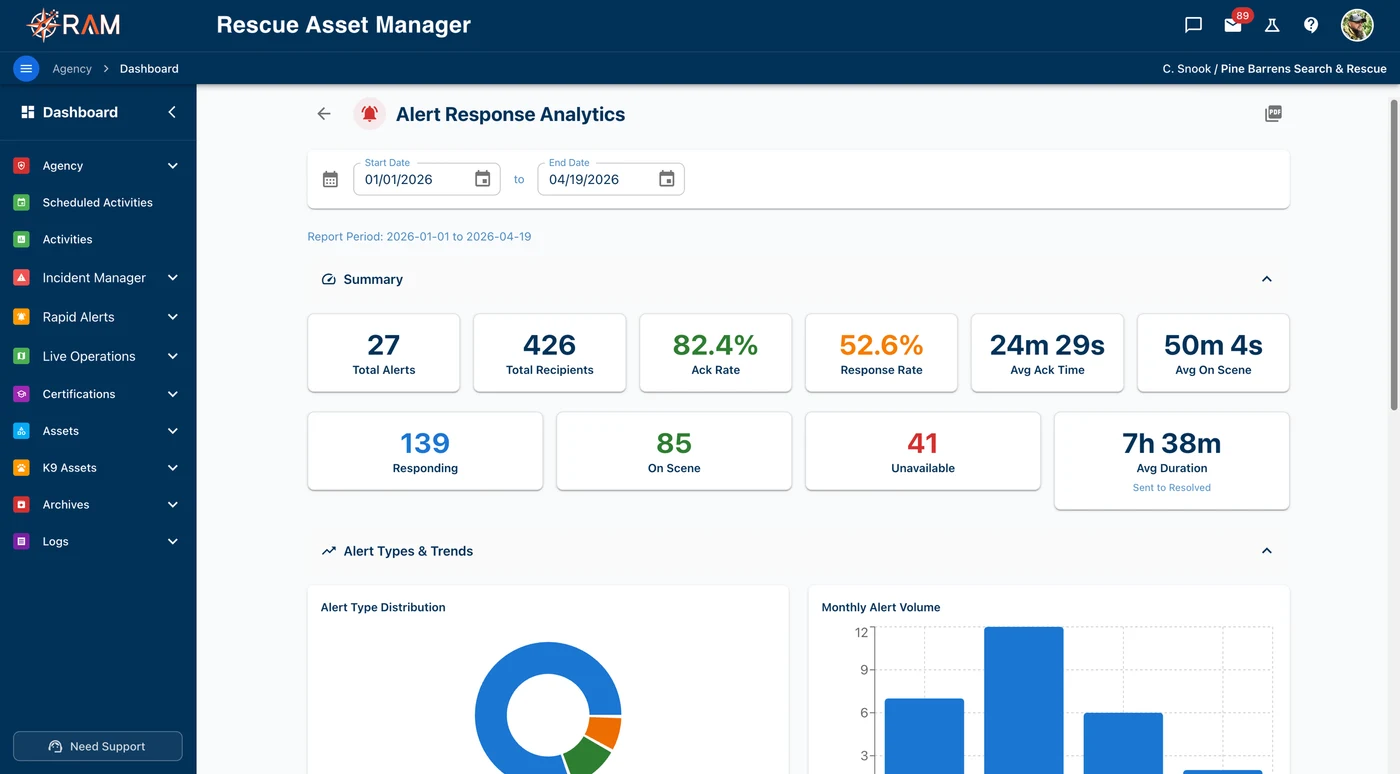Click the Scheduled Activities sidebar icon
1400x774 pixels.
click(x=21, y=202)
